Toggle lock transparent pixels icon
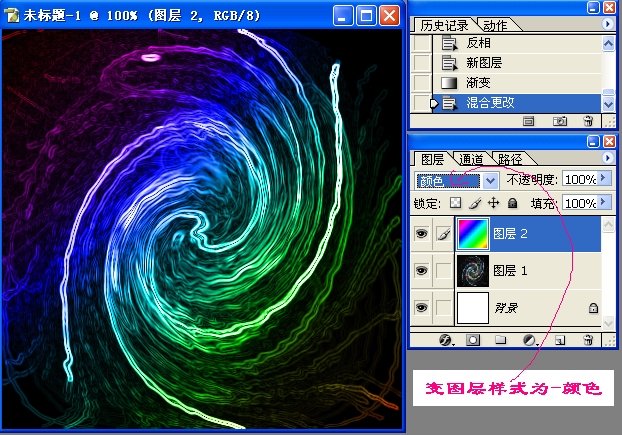The width and height of the screenshot is (622, 435). (456, 203)
